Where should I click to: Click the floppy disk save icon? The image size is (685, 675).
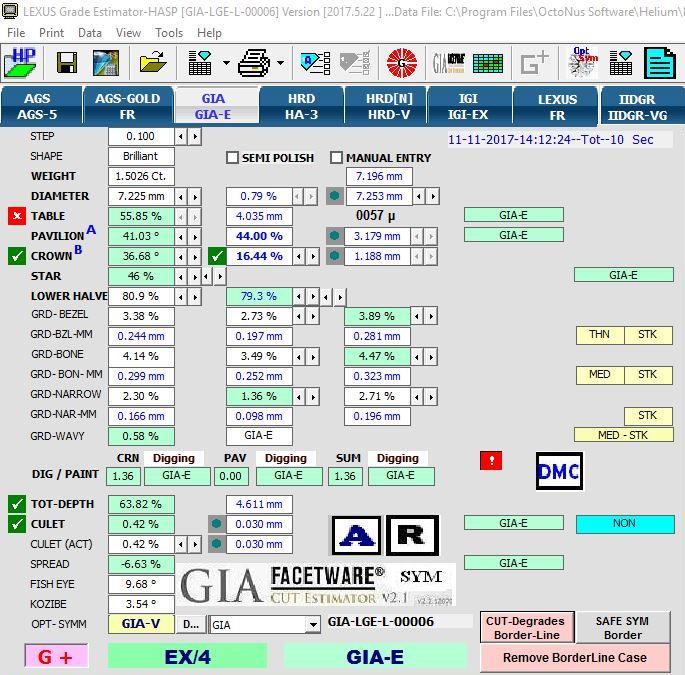tap(67, 62)
